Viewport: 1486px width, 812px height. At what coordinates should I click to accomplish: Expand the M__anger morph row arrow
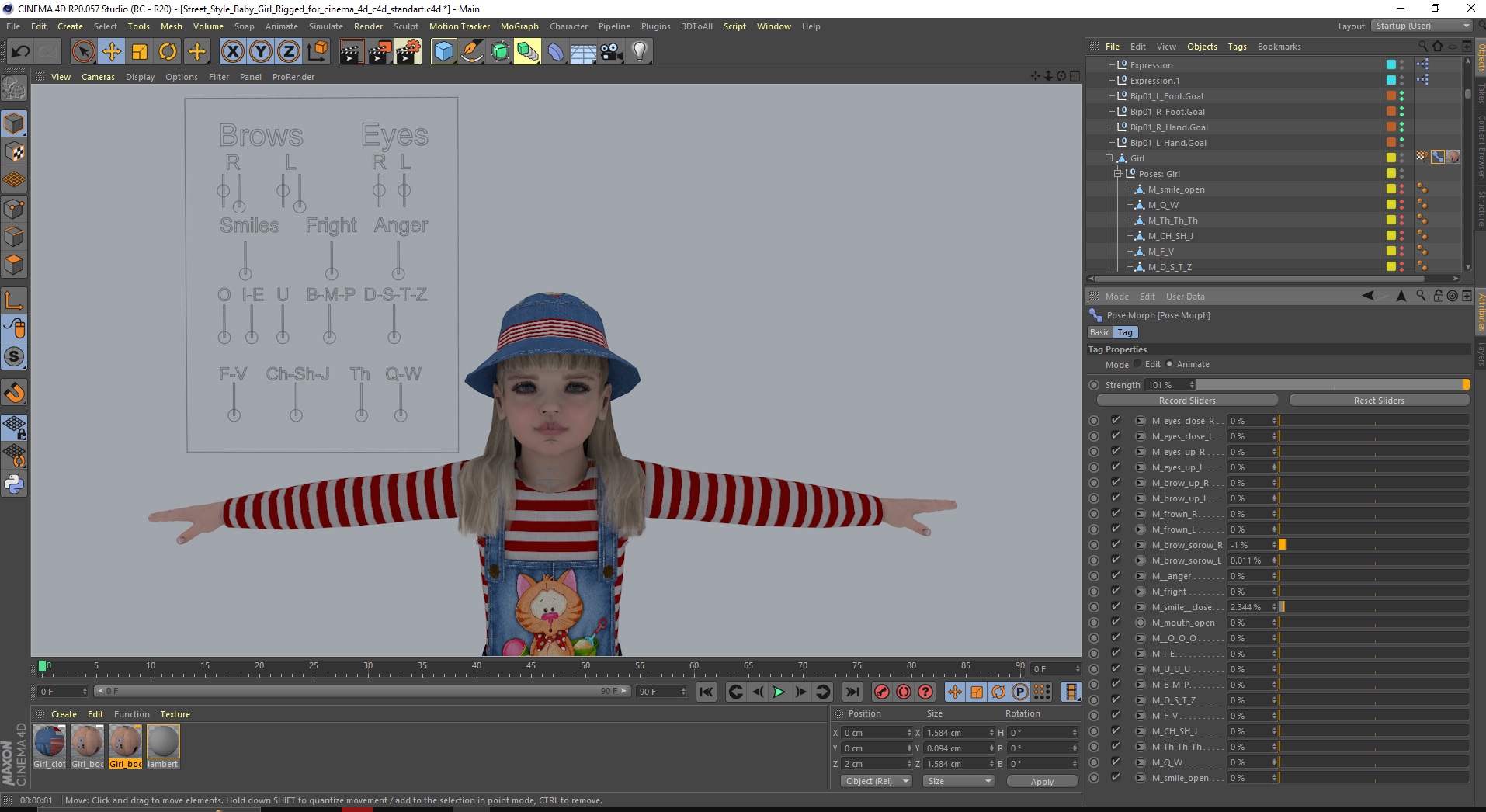click(x=1141, y=576)
